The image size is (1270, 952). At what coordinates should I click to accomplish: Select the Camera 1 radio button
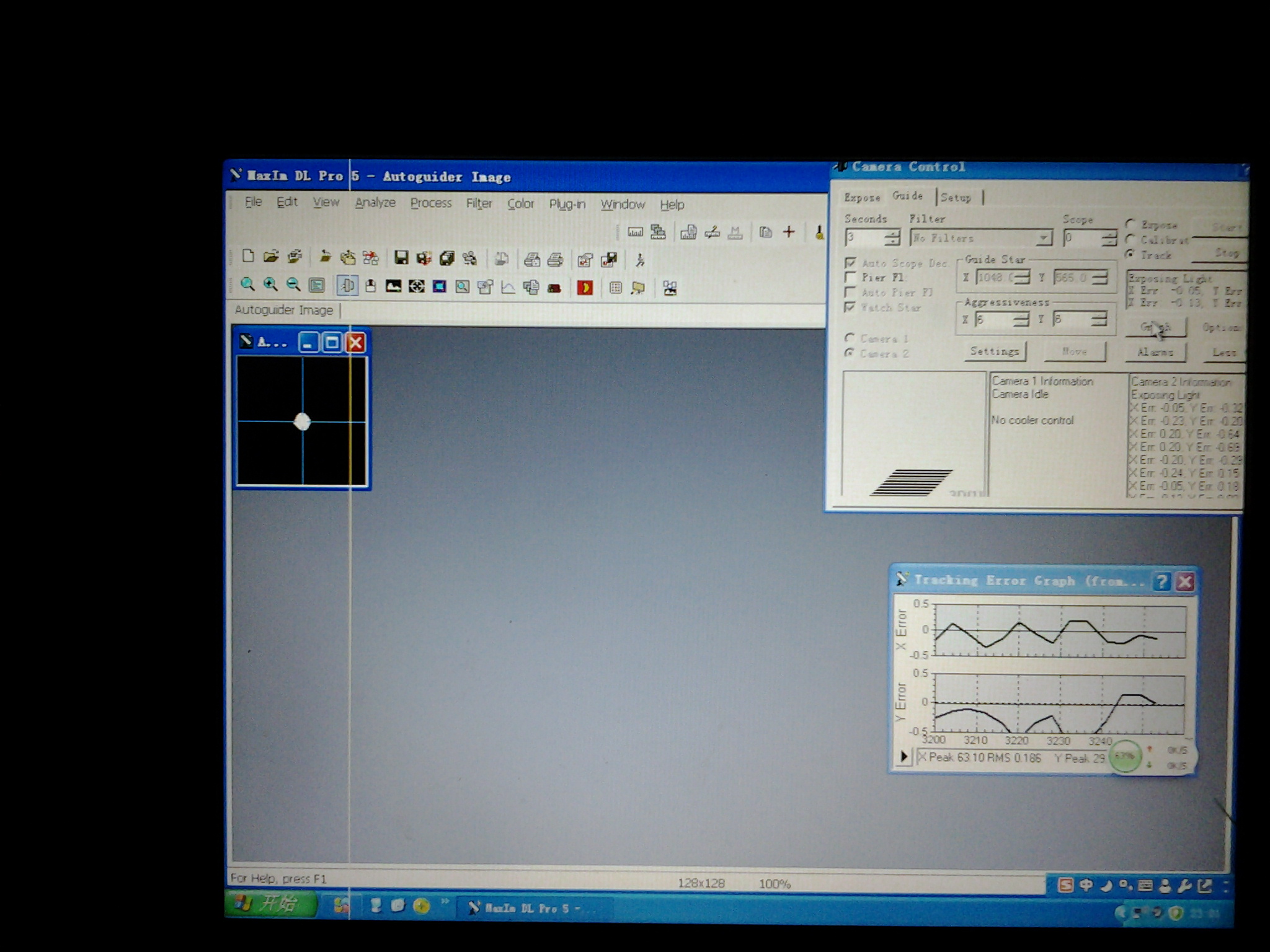850,338
